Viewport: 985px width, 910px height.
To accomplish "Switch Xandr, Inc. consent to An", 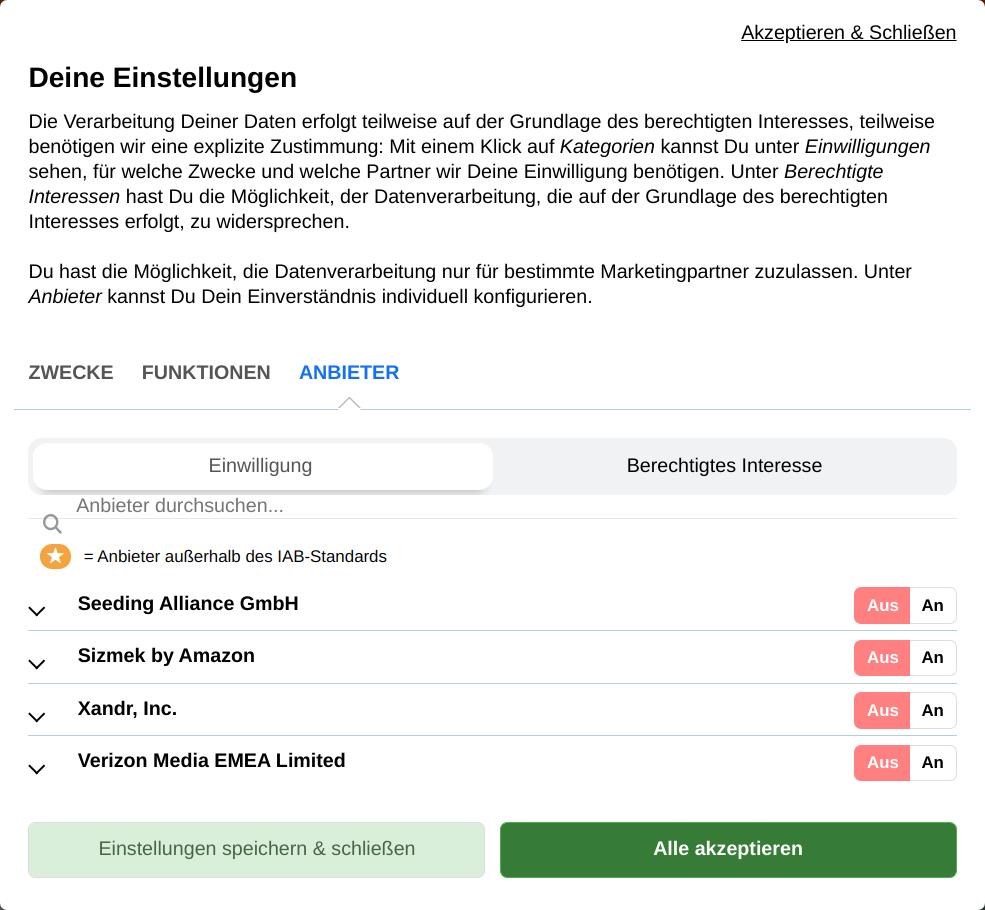I will [933, 711].
